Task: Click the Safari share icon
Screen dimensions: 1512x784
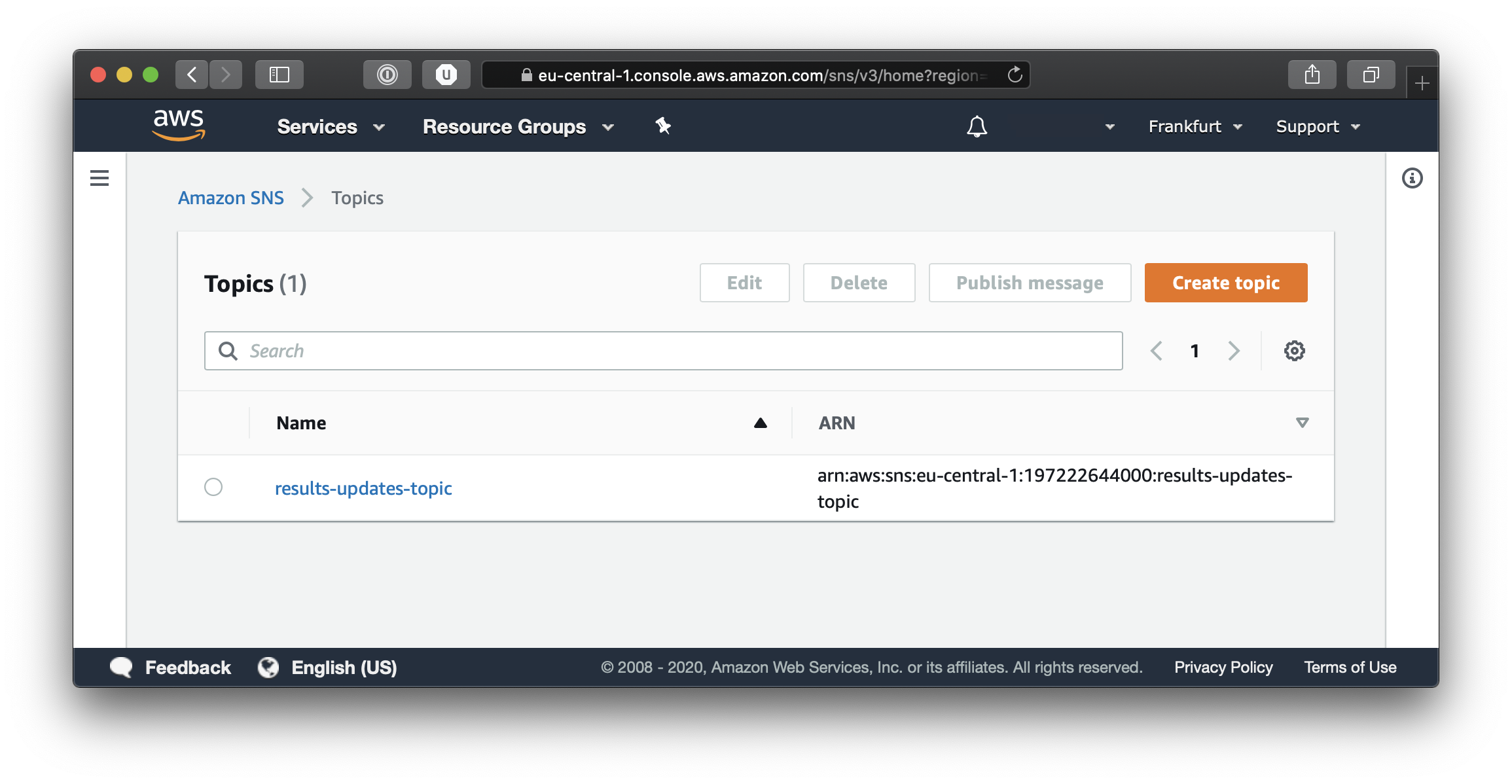Action: coord(1312,75)
